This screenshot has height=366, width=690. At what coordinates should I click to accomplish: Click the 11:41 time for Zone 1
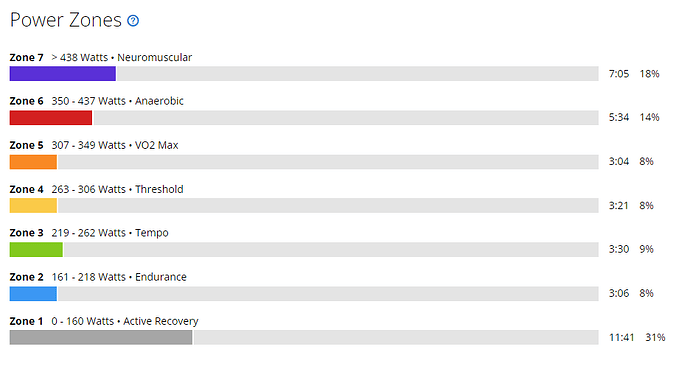[622, 337]
